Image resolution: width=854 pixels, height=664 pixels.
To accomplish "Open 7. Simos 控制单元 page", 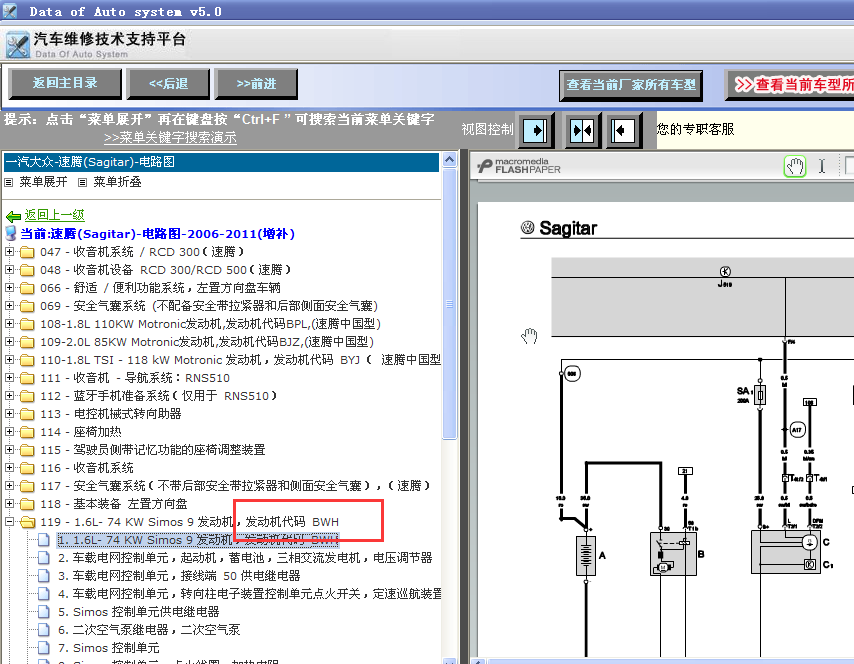I will coord(109,648).
